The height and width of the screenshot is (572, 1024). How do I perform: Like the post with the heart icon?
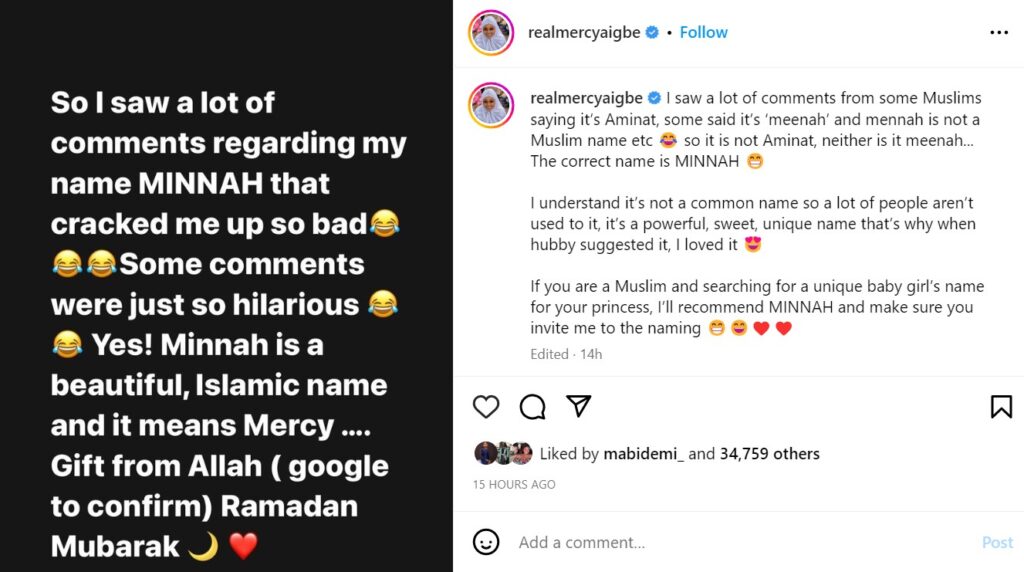(x=486, y=406)
